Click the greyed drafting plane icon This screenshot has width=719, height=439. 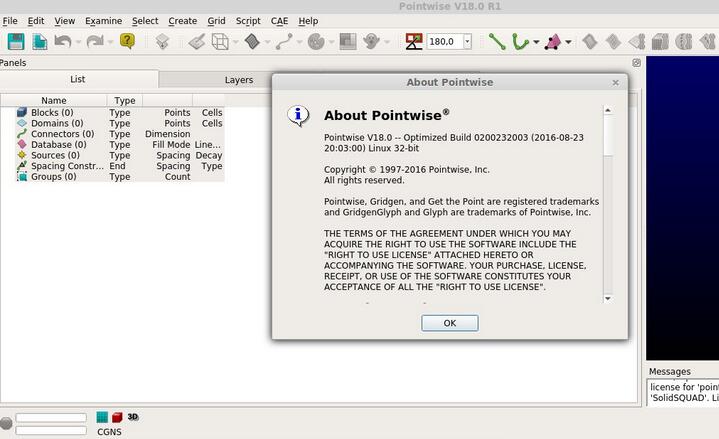coord(197,42)
